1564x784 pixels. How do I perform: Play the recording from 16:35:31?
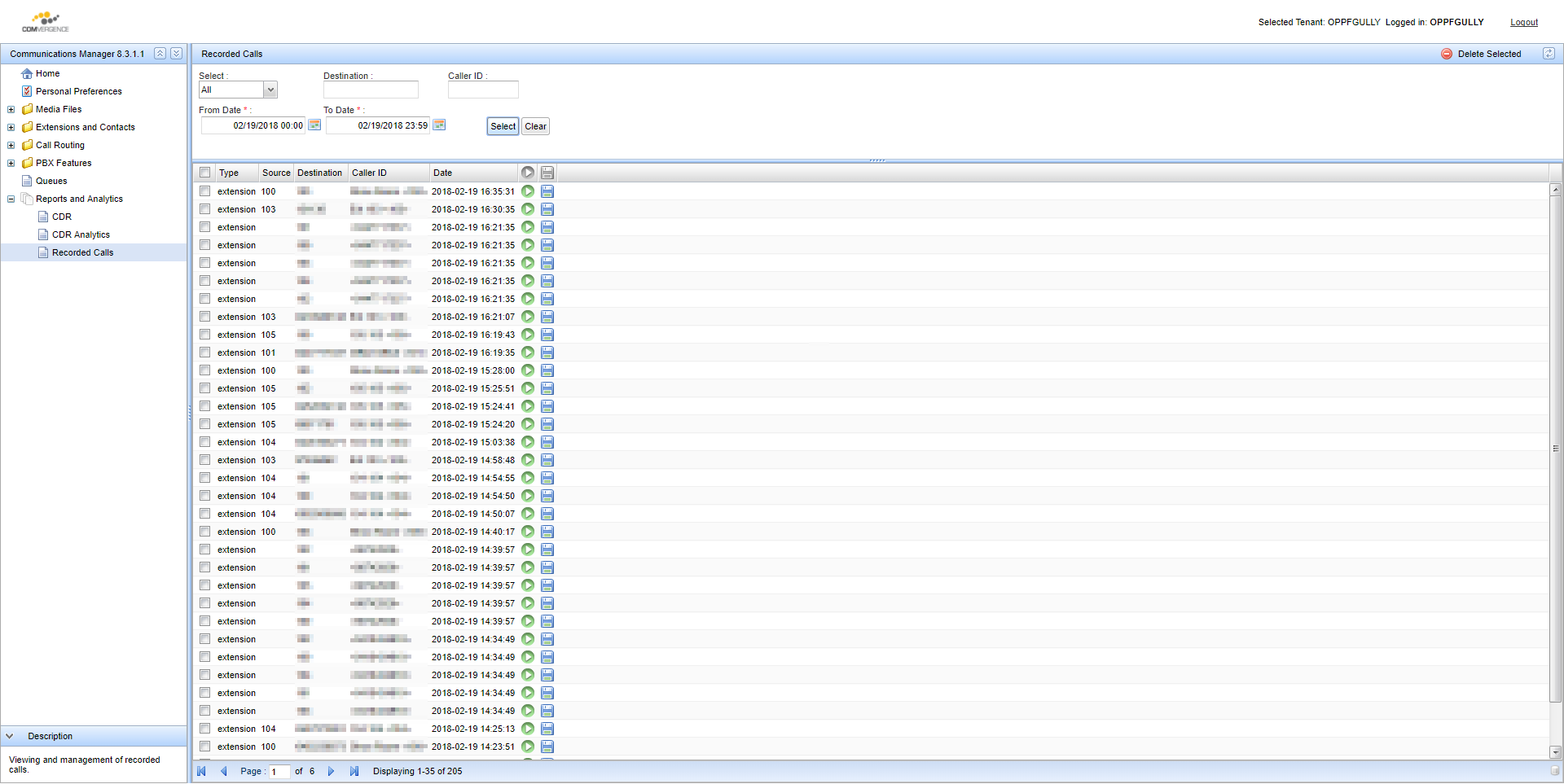coord(528,191)
